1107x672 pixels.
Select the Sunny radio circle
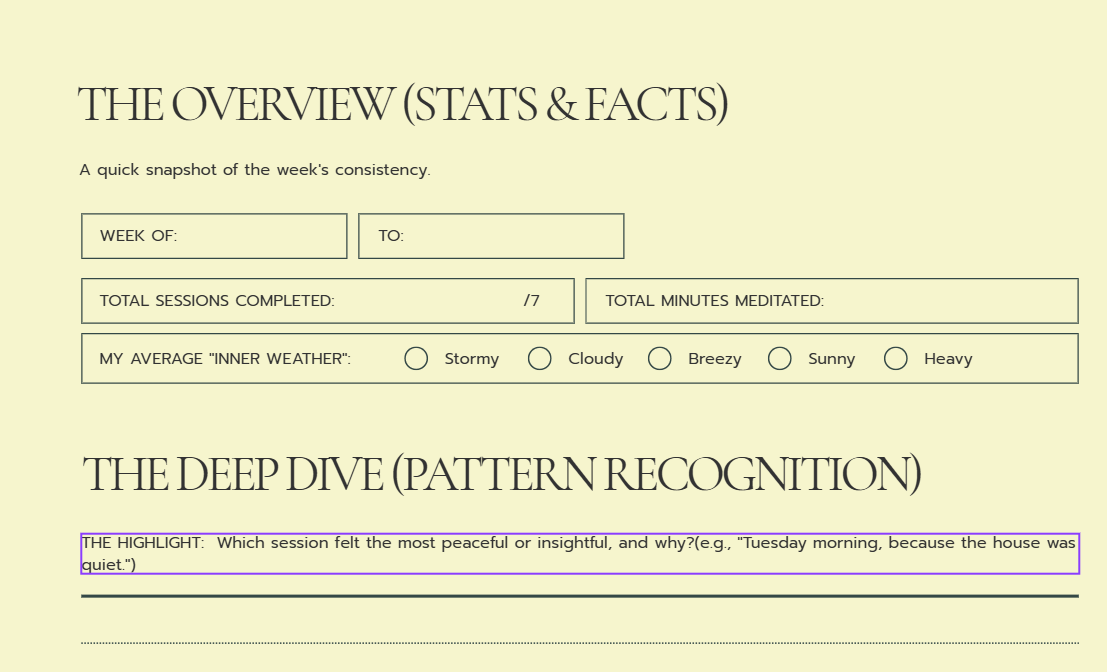[779, 359]
